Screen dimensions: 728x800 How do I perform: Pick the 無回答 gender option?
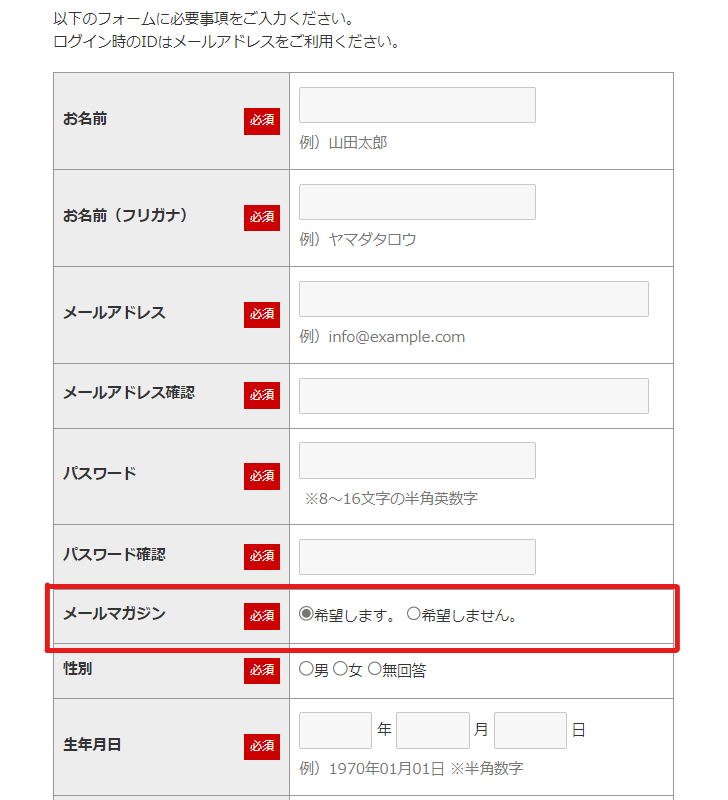[x=375, y=669]
